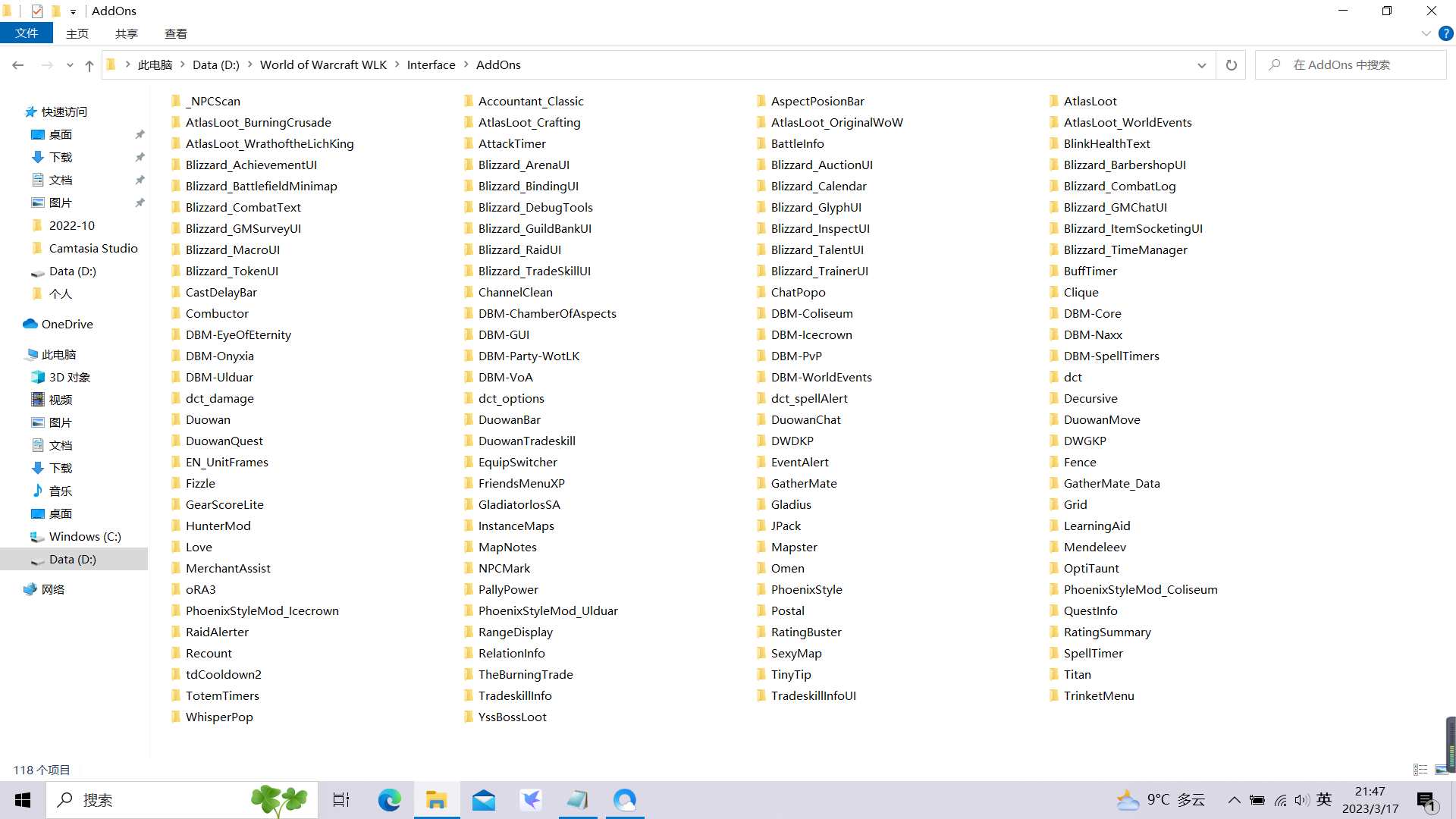Image resolution: width=1456 pixels, height=819 pixels.
Task: Open recent locations dropdown arrow
Action: pyautogui.click(x=70, y=65)
